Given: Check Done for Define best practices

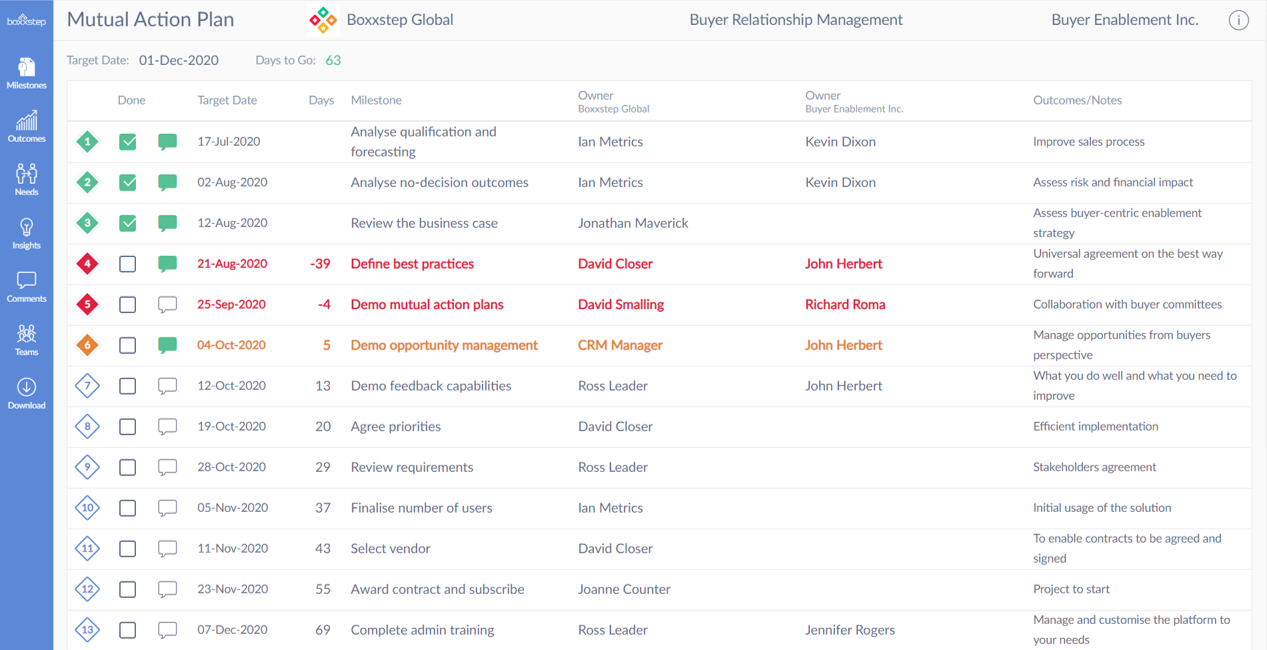Looking at the screenshot, I should click(x=128, y=264).
